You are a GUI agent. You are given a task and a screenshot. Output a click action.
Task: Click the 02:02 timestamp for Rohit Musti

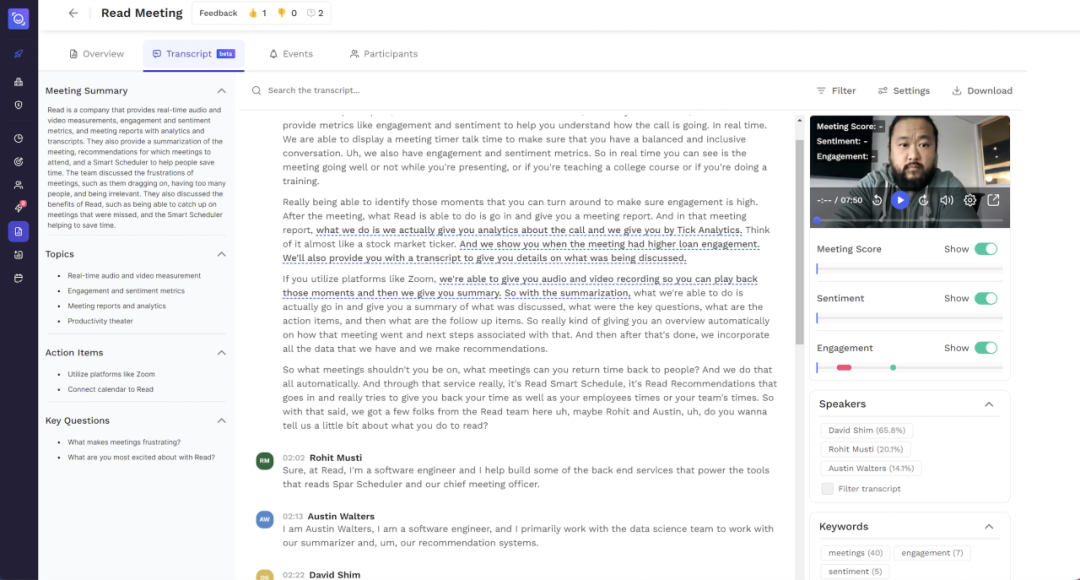pos(293,458)
